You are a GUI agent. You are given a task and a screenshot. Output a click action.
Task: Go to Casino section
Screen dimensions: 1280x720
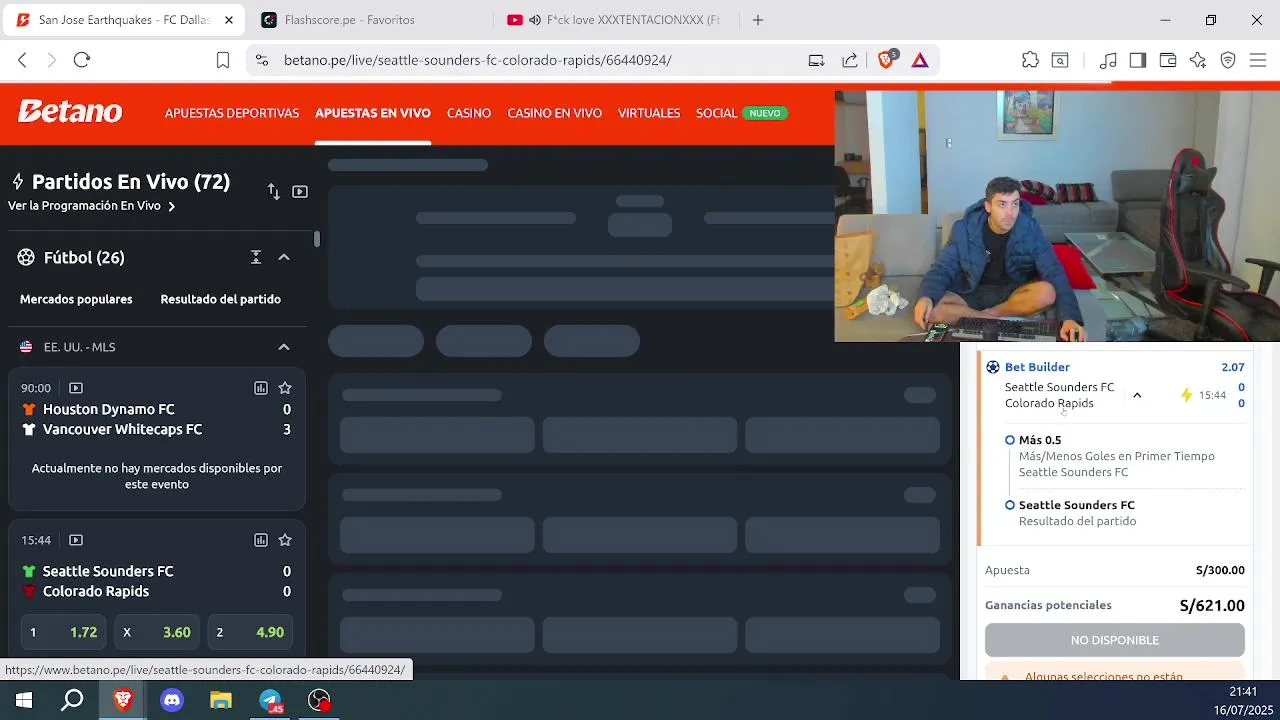point(469,113)
